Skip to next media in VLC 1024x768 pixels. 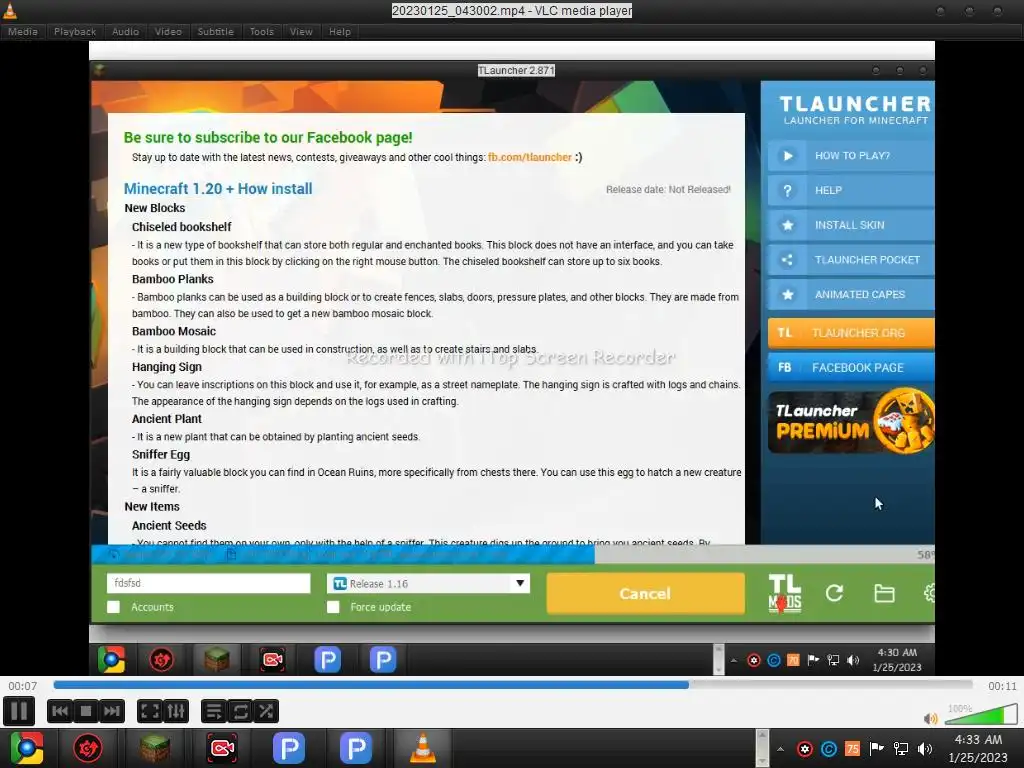pyautogui.click(x=112, y=711)
